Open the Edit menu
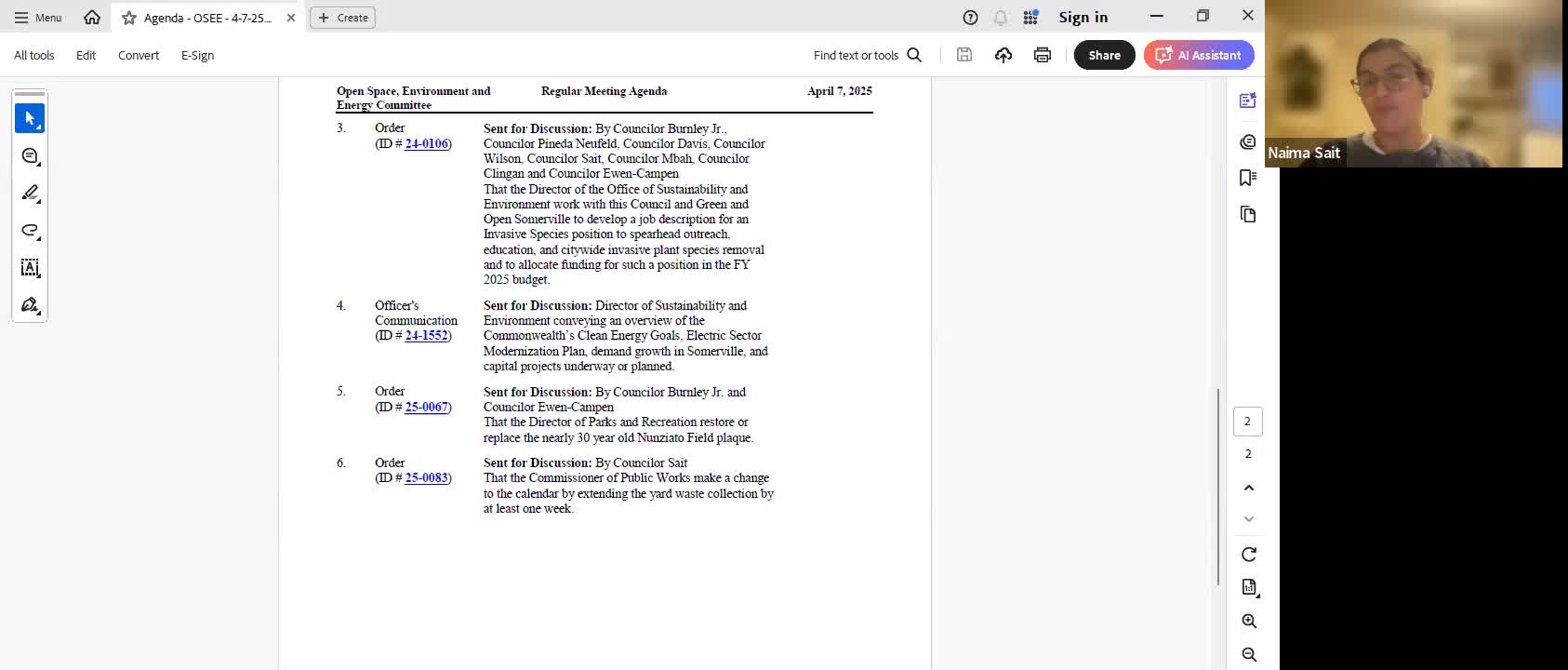Viewport: 1568px width, 670px height. tap(86, 55)
